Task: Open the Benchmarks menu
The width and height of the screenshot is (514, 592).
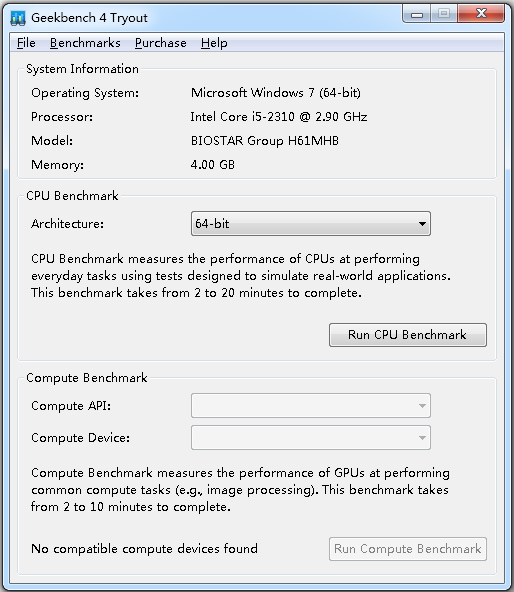Action: click(x=85, y=43)
